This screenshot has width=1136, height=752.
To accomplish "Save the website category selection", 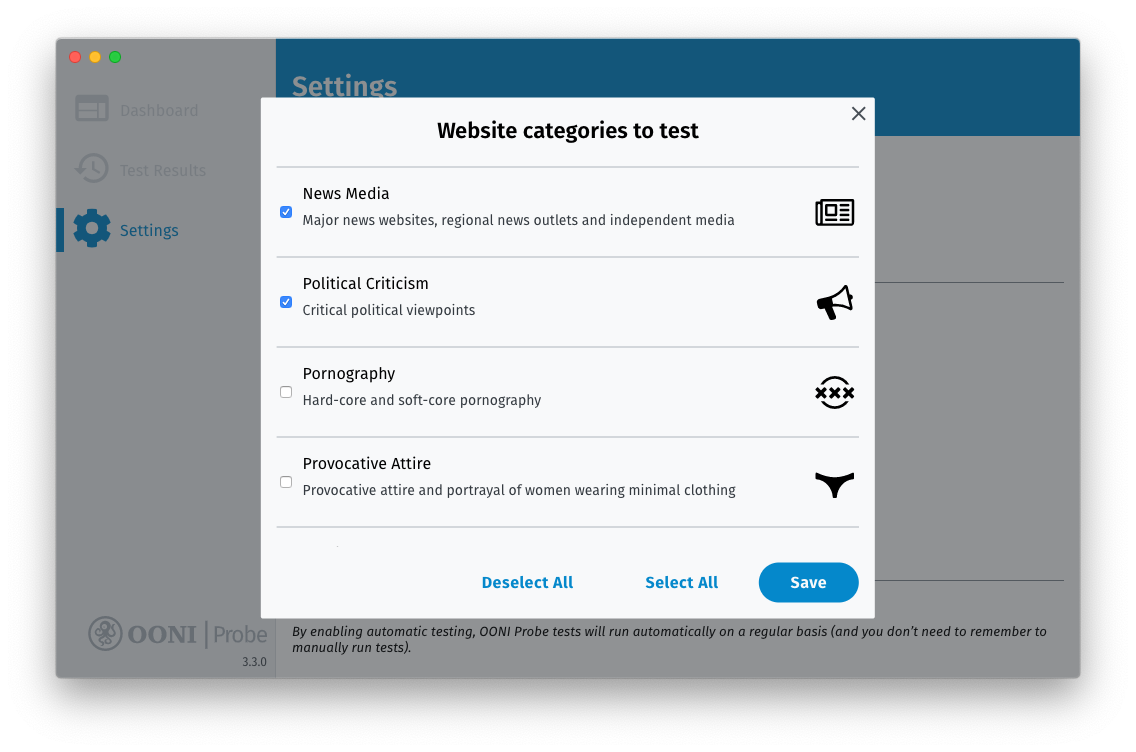I will (808, 582).
